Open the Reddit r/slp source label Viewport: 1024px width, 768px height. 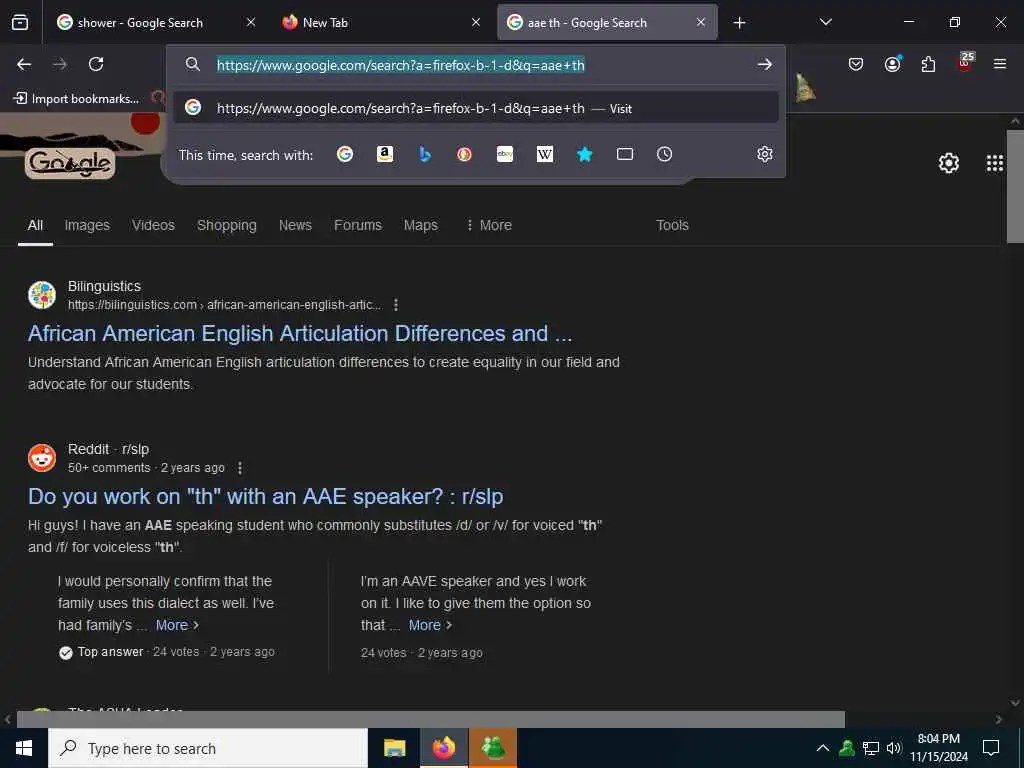pos(108,449)
